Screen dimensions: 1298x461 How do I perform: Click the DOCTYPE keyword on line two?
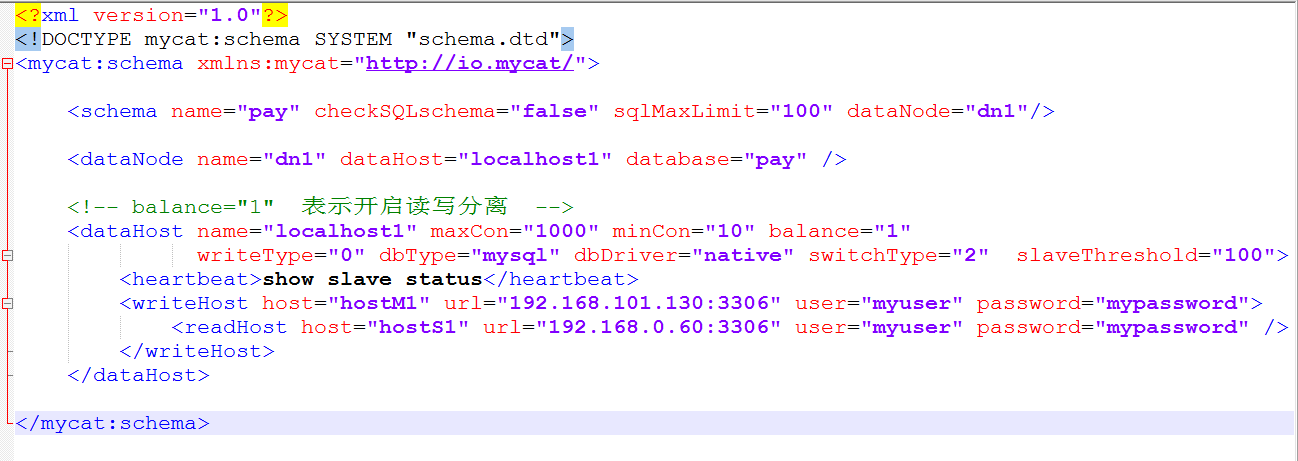[86, 40]
